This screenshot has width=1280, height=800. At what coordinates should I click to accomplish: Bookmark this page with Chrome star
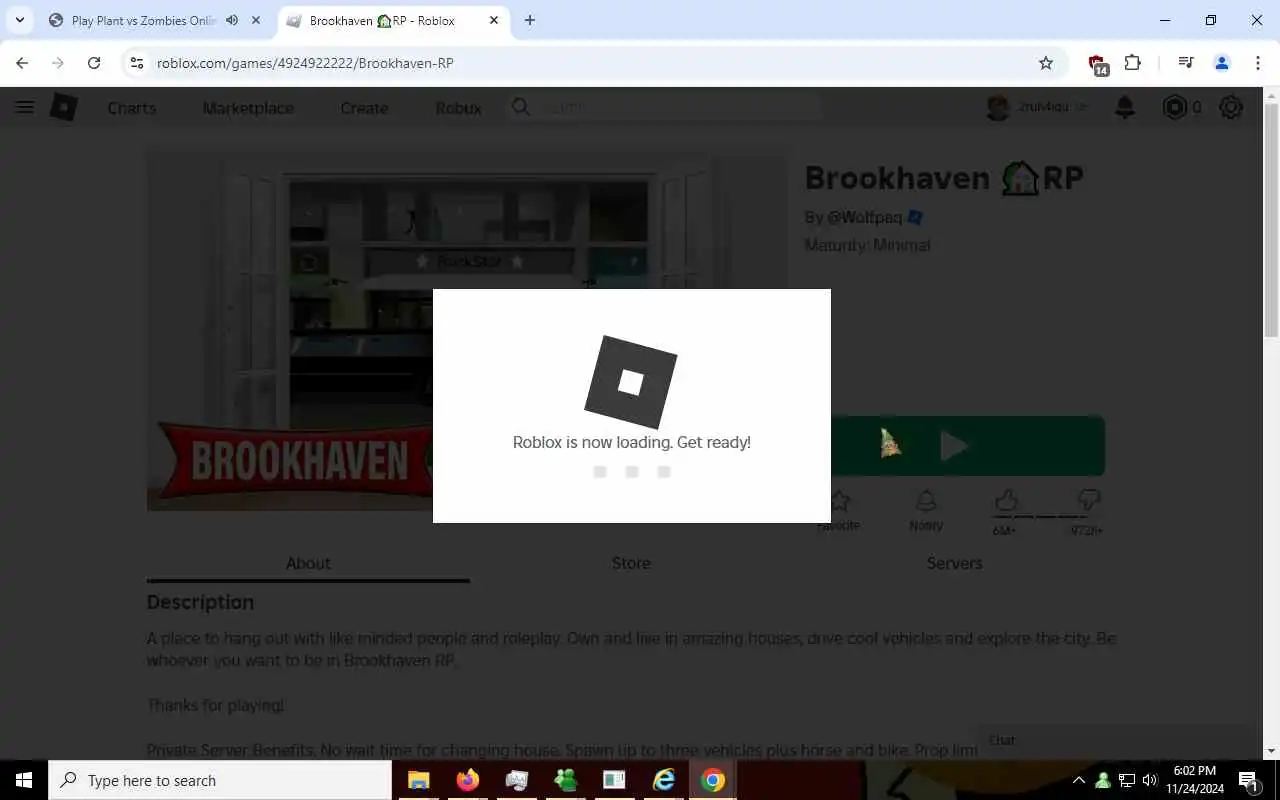click(x=1046, y=63)
